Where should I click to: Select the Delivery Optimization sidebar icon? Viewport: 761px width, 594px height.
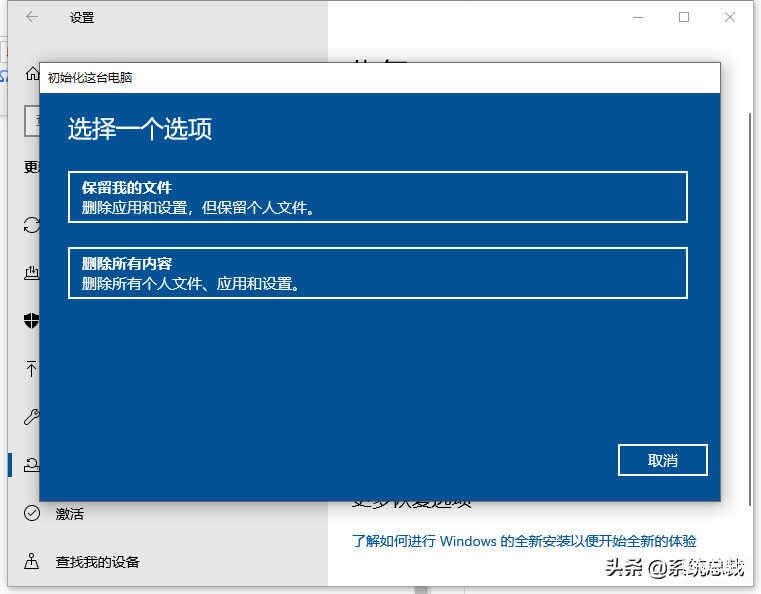(x=31, y=272)
